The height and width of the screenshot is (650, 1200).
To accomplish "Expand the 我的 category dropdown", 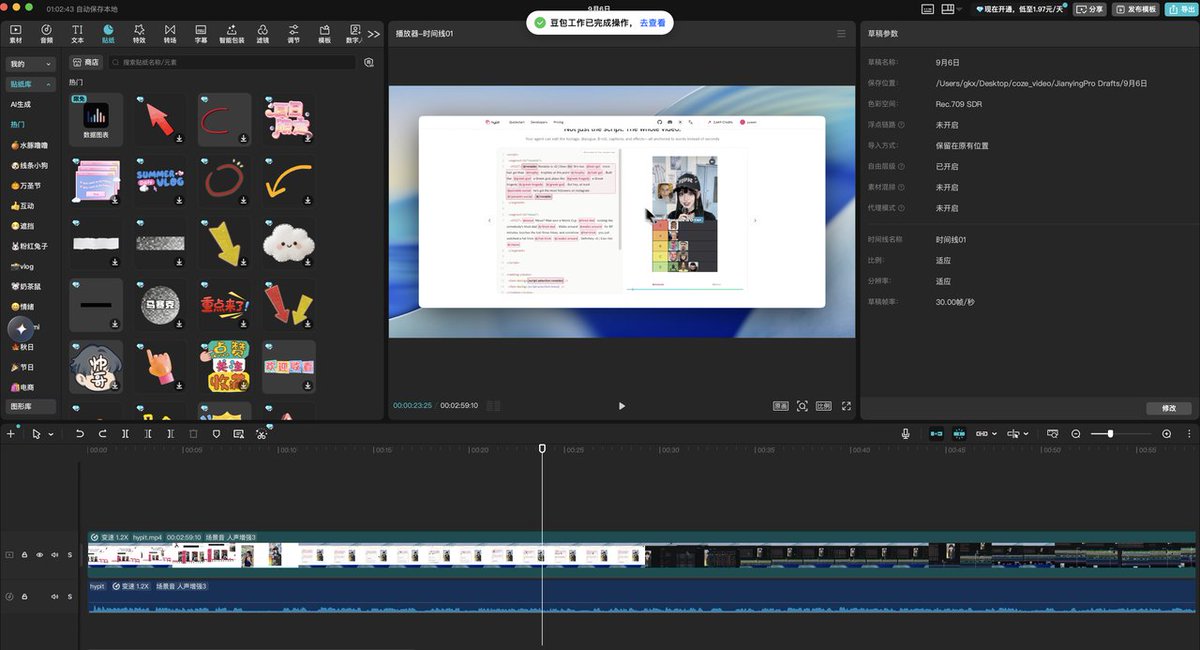I will click(30, 64).
